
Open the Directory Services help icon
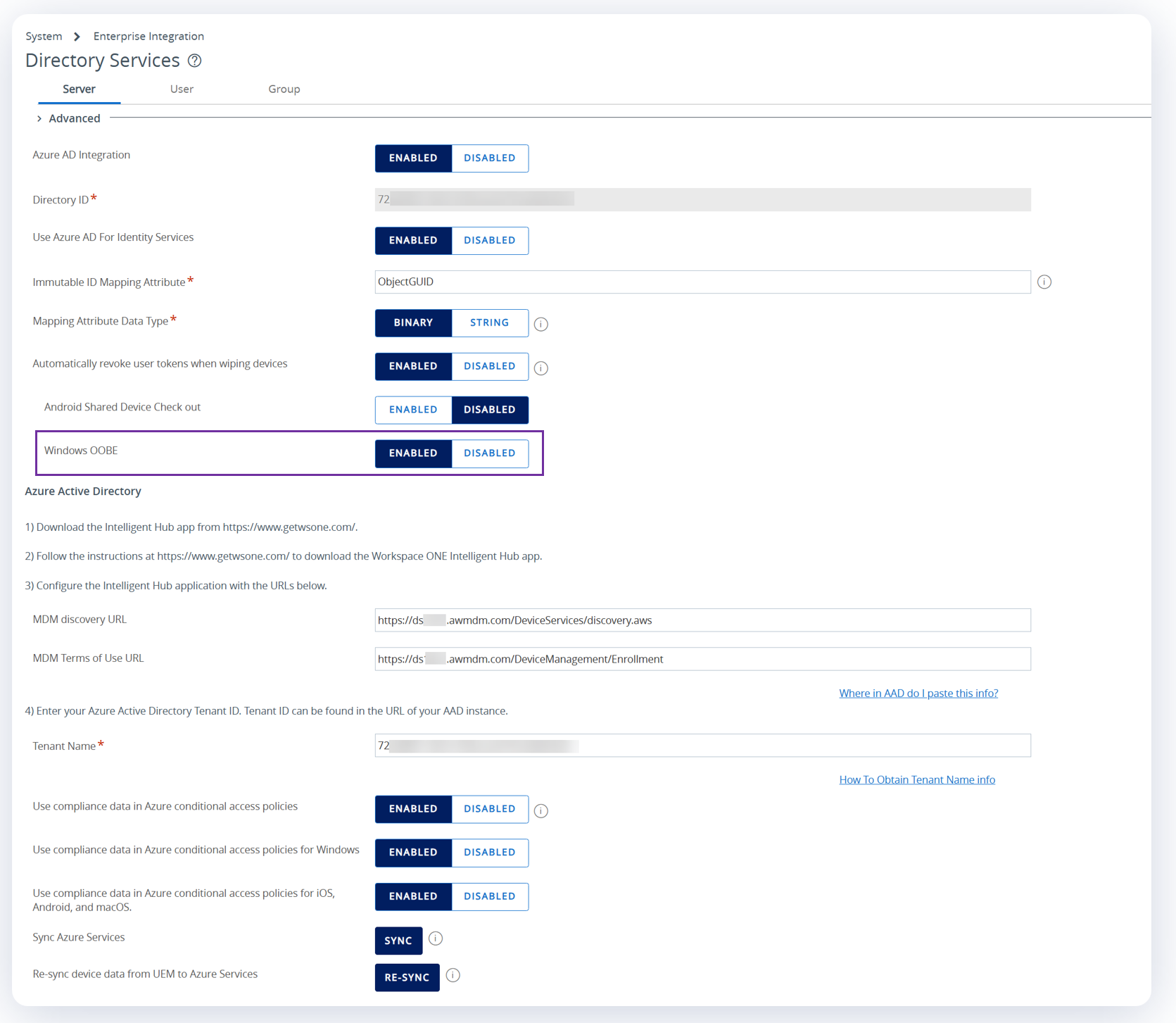click(x=194, y=61)
